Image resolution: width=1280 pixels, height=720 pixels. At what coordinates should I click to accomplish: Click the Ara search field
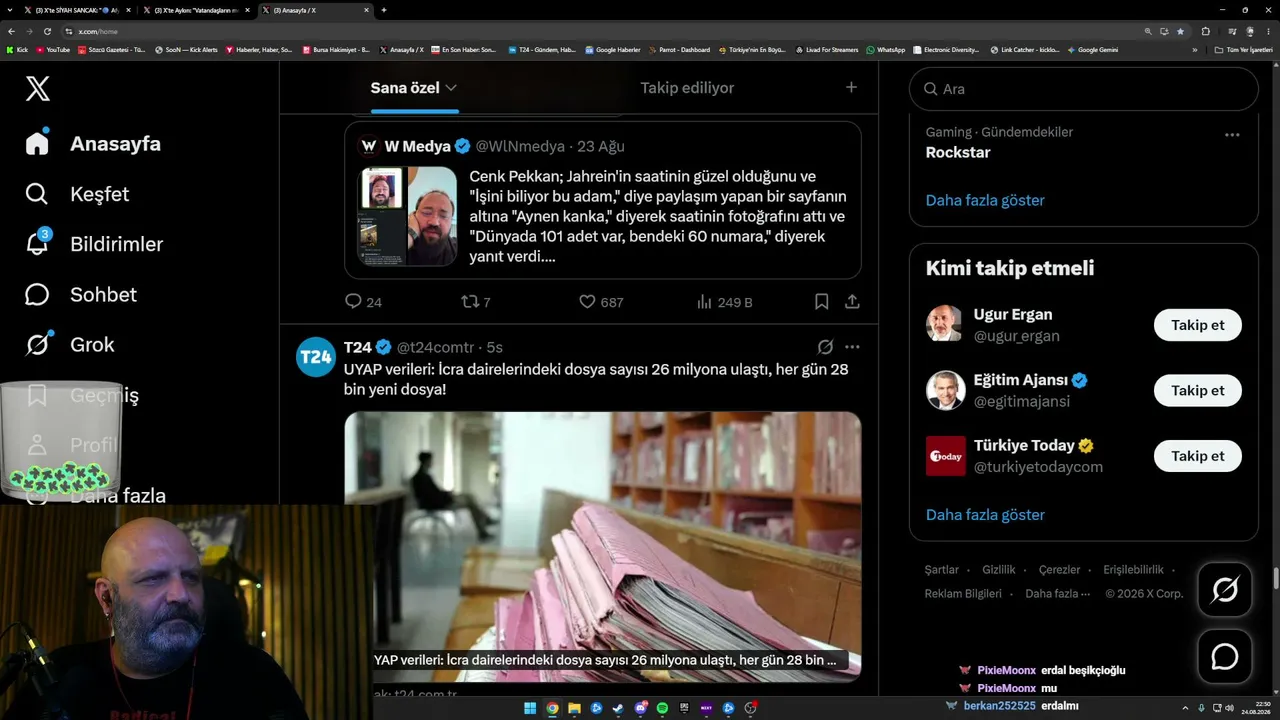click(x=1083, y=89)
